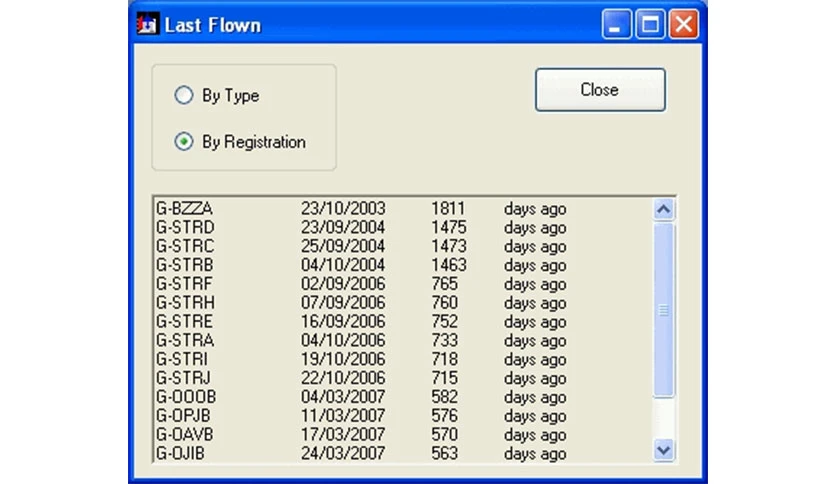Click the Close button
Screen dimensions: 836x484
tap(600, 90)
